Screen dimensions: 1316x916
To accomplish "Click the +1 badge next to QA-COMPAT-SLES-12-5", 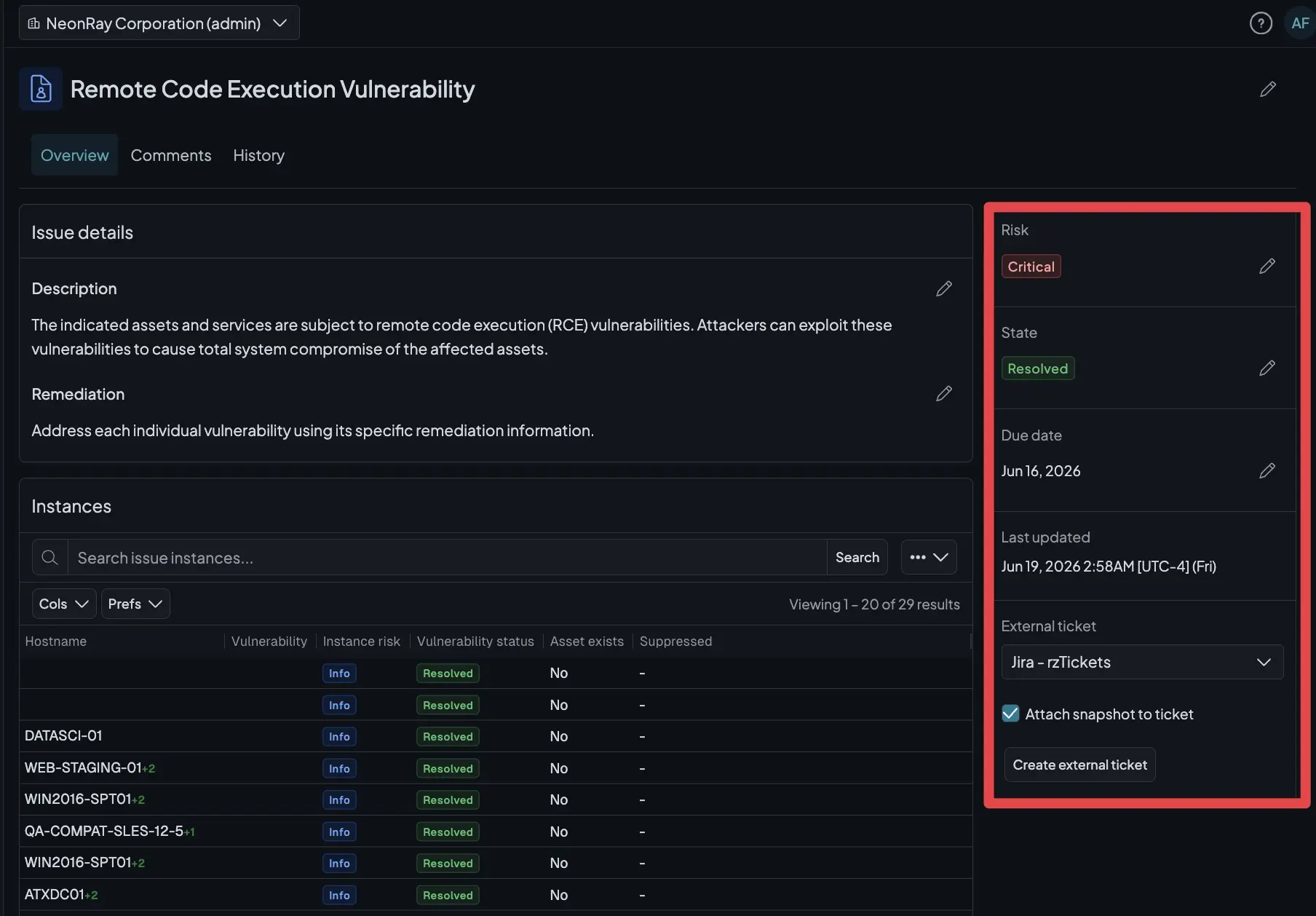I will [189, 832].
